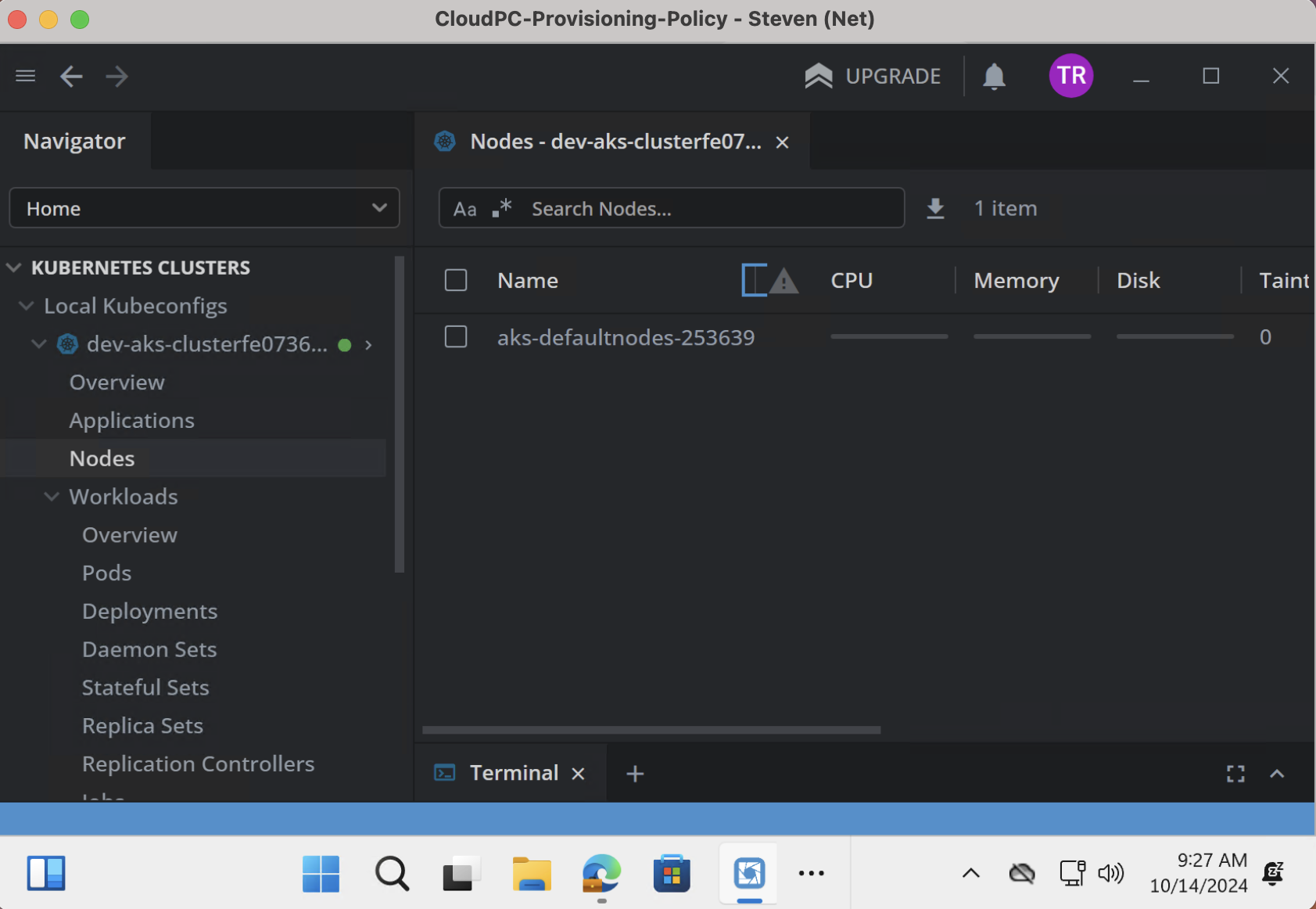Open node aks-defaultnodes-253639
The width and height of the screenshot is (1316, 909).
tap(626, 337)
